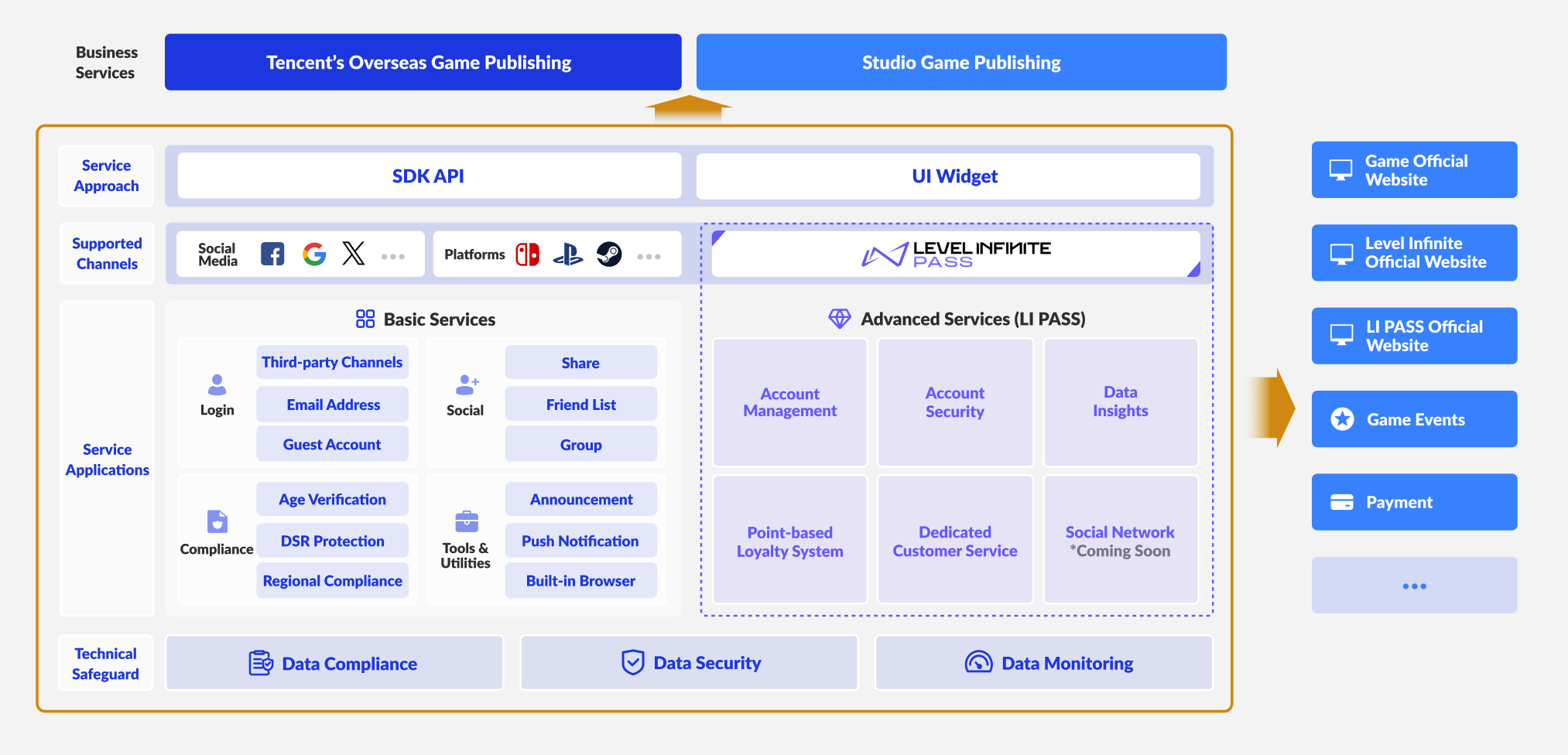The image size is (1568, 755).
Task: Click the card icon on Payment
Action: pyautogui.click(x=1342, y=502)
